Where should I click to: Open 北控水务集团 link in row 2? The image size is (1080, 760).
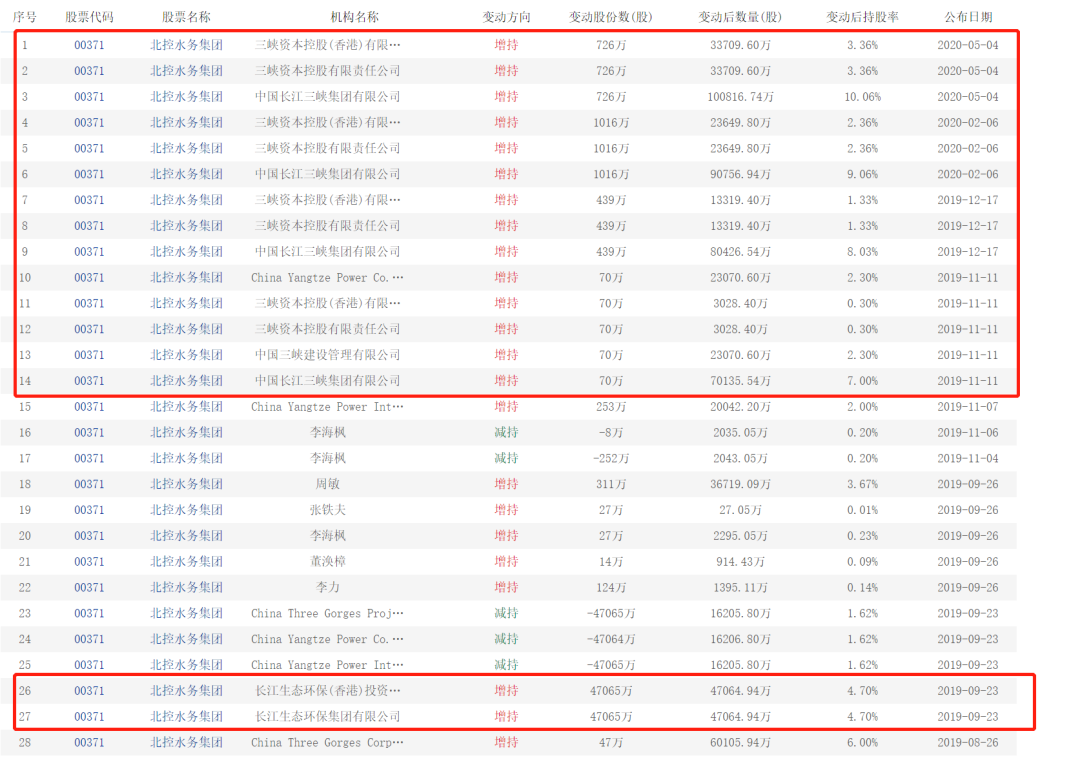point(187,71)
